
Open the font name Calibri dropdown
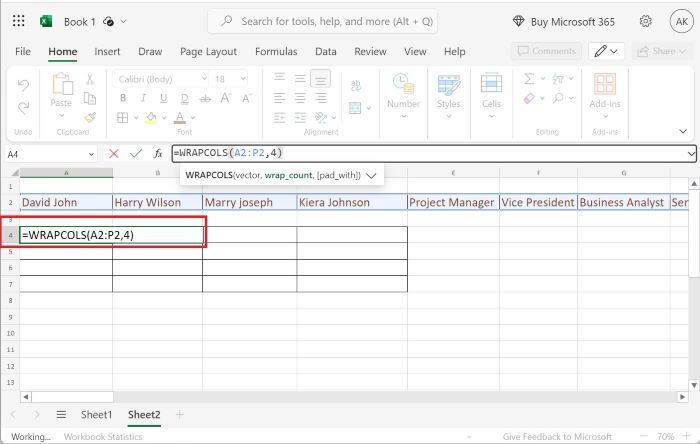[204, 79]
